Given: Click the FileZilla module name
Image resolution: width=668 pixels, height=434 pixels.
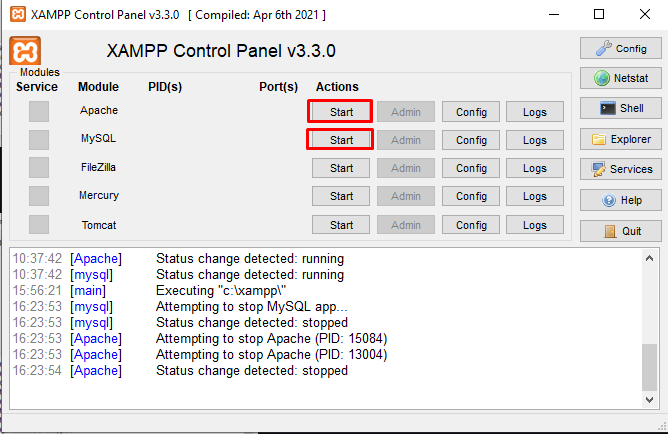Looking at the screenshot, I should (98, 167).
